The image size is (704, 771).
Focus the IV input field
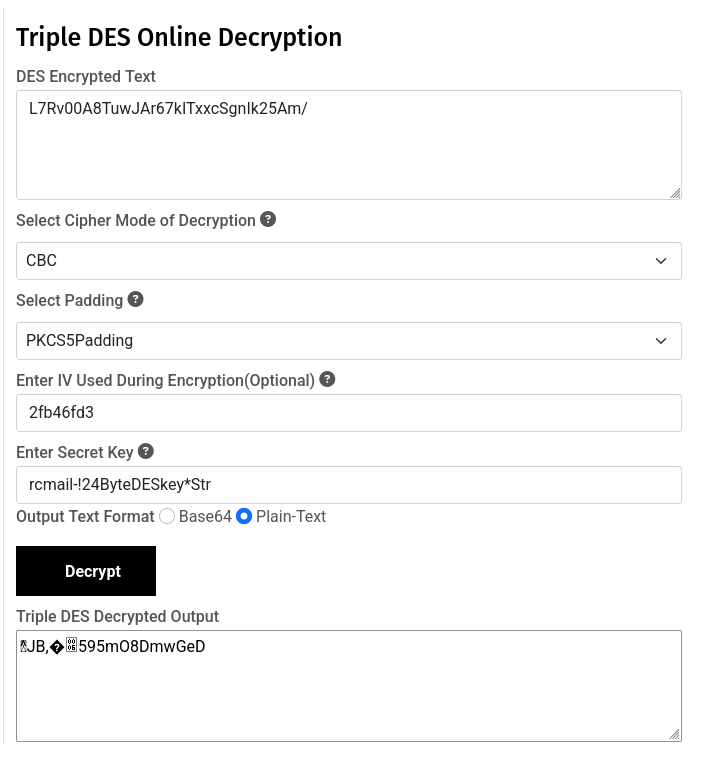pyautogui.click(x=348, y=413)
